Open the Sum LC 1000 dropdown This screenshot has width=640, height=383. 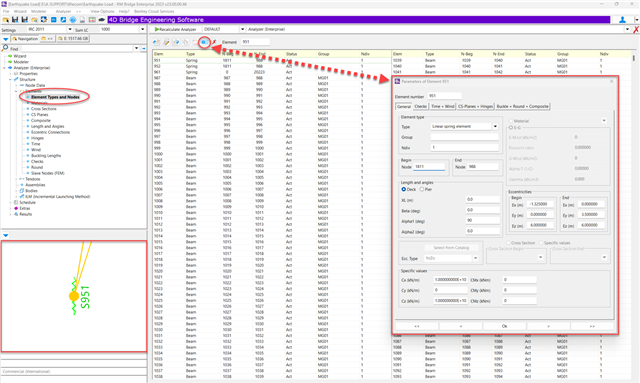(142, 29)
